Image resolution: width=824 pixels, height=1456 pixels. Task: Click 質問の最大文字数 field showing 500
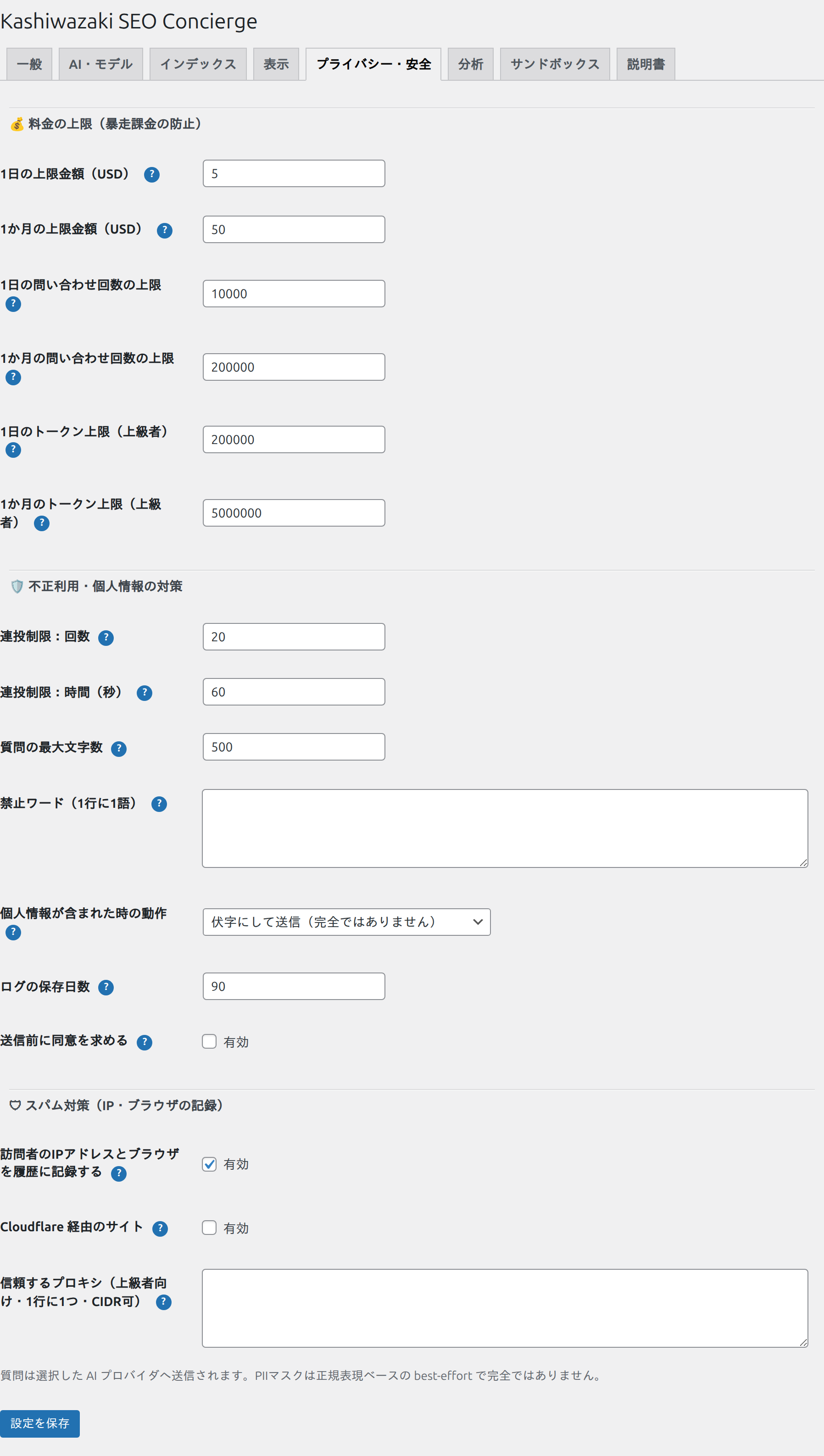tap(294, 747)
